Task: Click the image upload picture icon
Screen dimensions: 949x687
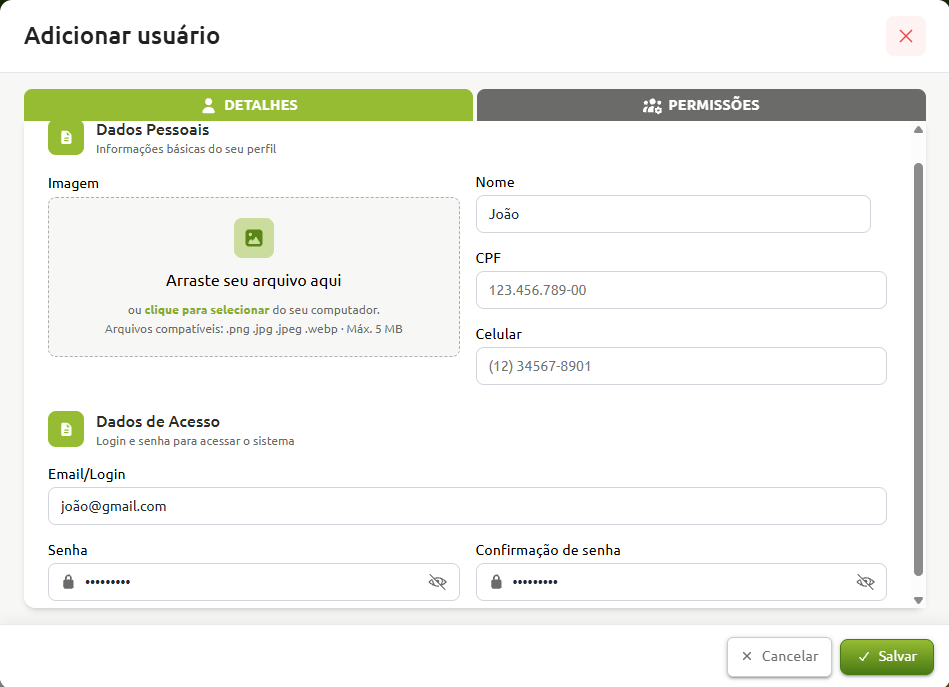Action: [254, 238]
